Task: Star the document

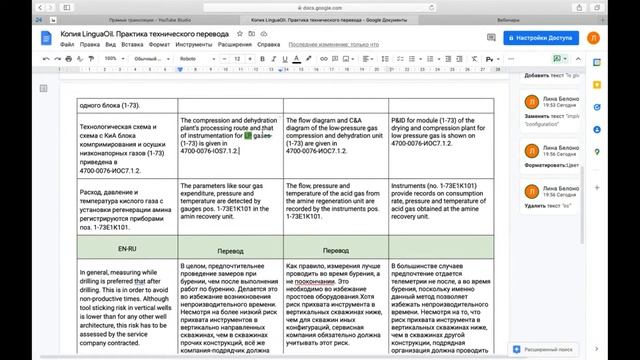Action: (x=240, y=34)
